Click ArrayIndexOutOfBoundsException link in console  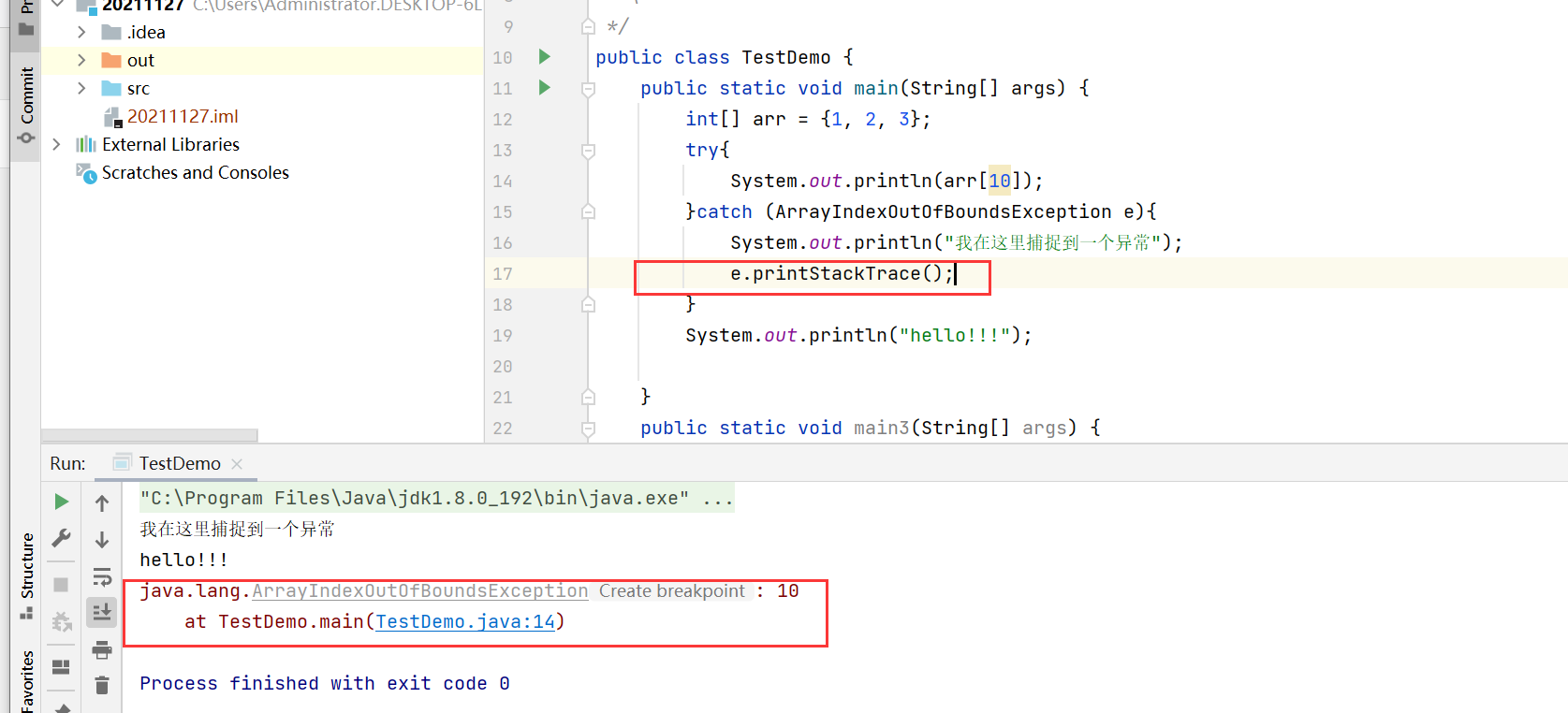[x=419, y=590]
